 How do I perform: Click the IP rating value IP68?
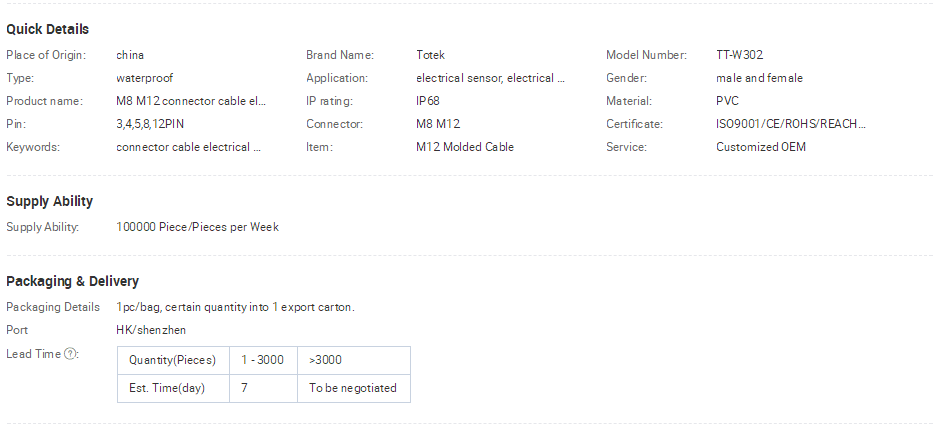(428, 101)
